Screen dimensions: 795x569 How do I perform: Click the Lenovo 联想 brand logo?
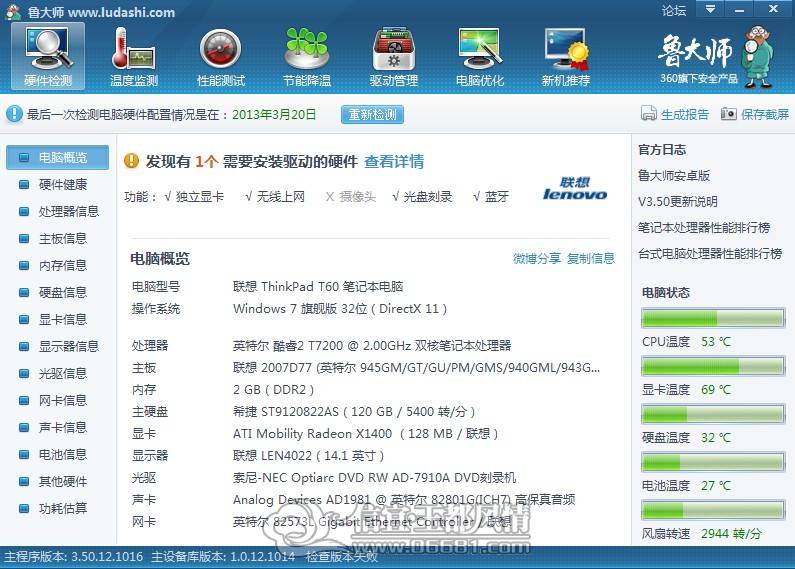tap(574, 188)
